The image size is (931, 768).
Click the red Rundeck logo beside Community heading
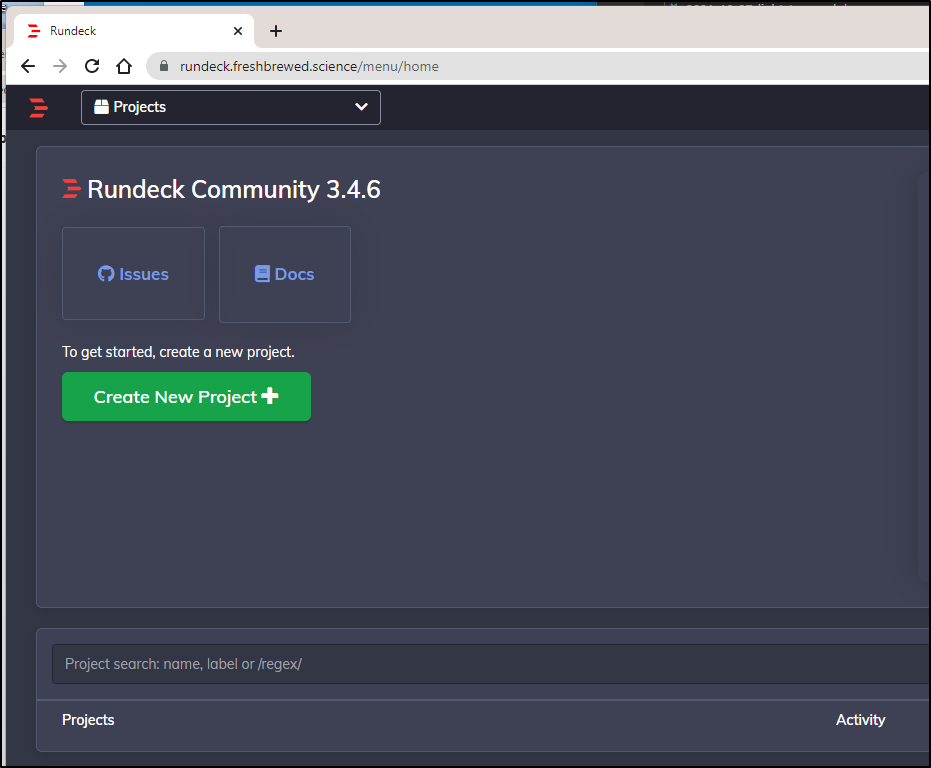(71, 189)
